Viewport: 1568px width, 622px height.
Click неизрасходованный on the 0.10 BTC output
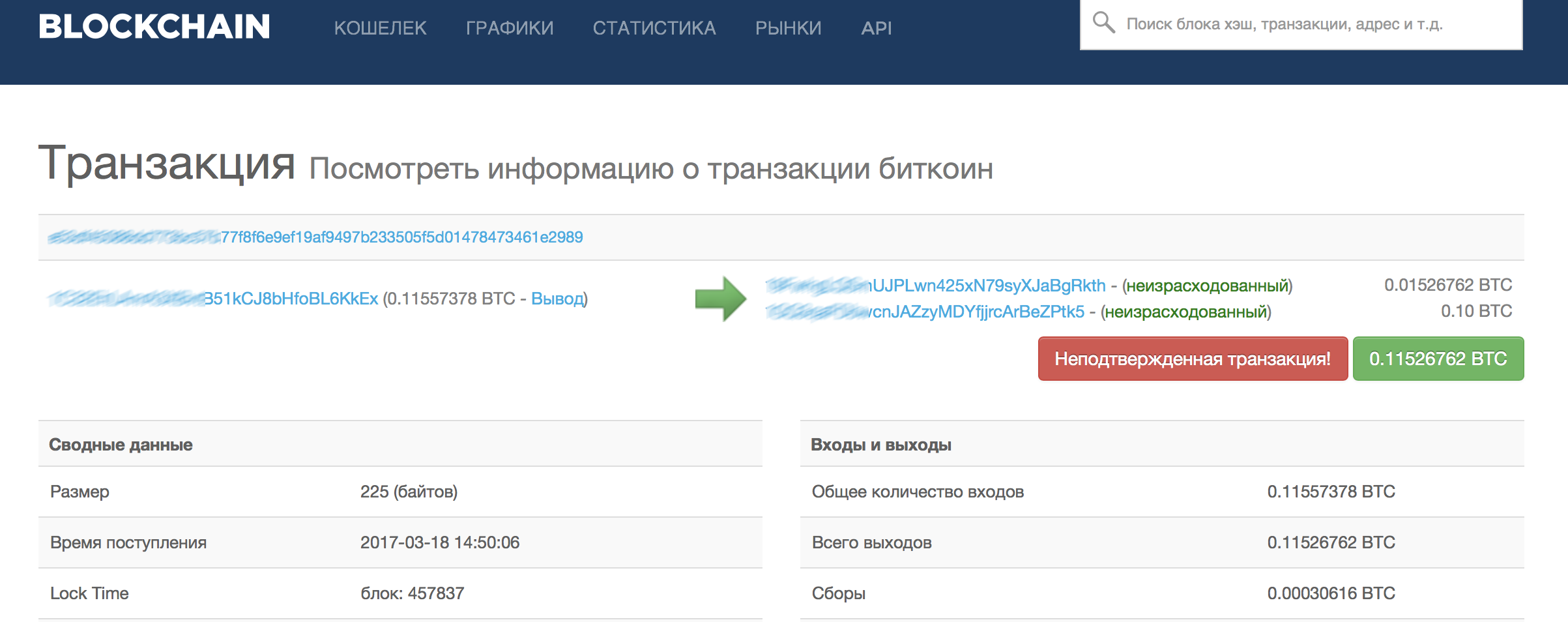coord(1185,312)
